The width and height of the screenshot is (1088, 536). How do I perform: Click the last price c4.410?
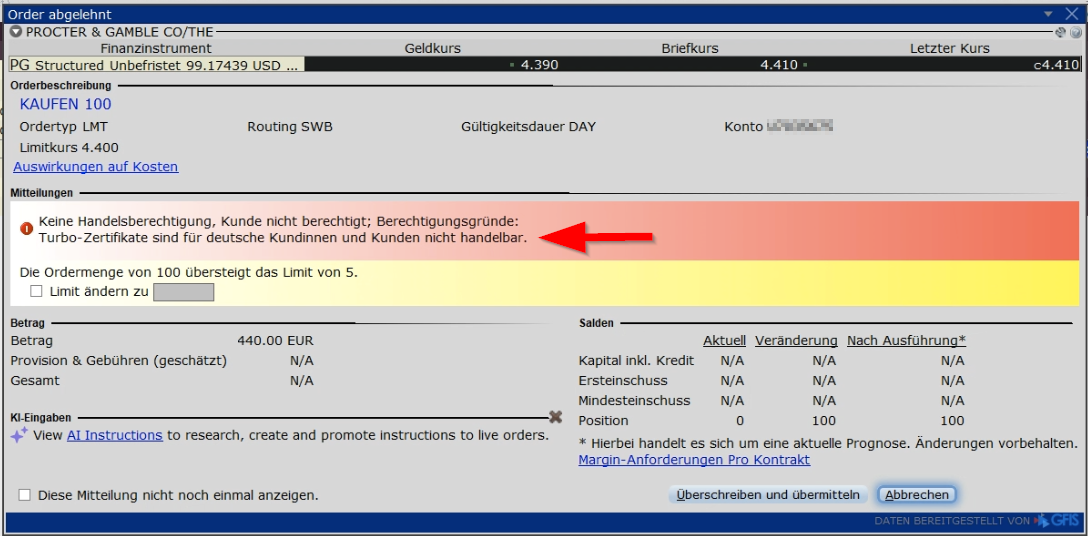[1056, 65]
